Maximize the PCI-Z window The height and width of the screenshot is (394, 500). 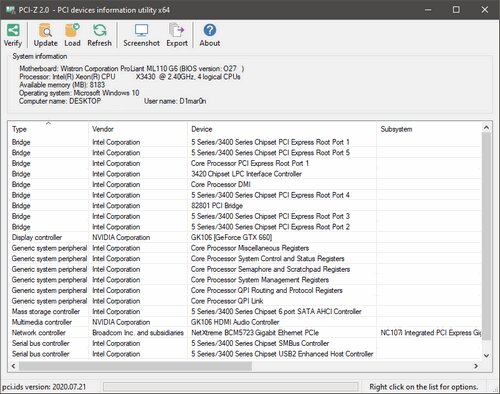click(x=456, y=10)
